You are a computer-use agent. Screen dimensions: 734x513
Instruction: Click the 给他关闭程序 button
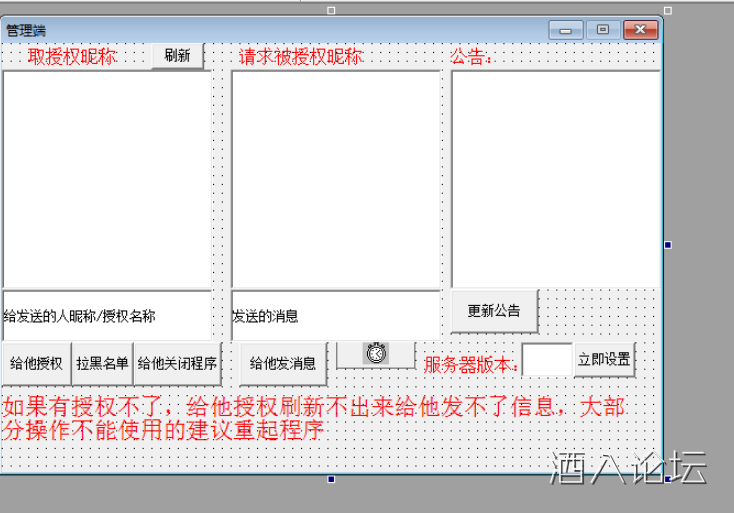(x=177, y=364)
